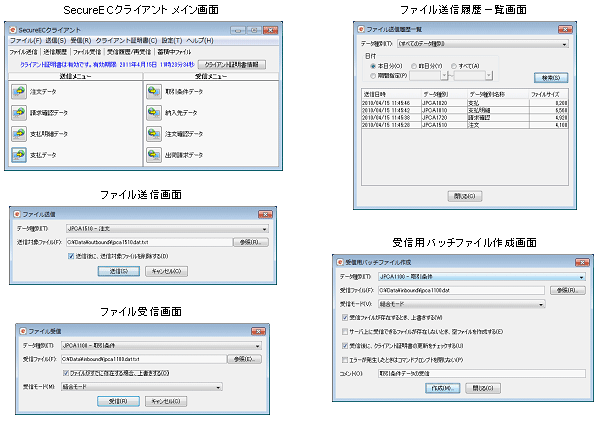Image resolution: width=599 pixels, height=421 pixels.
Task: Click 閉じる in the batch file dialog
Action: click(x=483, y=388)
